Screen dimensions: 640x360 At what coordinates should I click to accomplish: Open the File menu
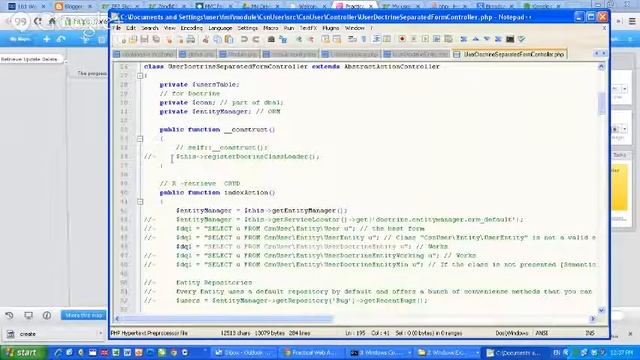(117, 28)
